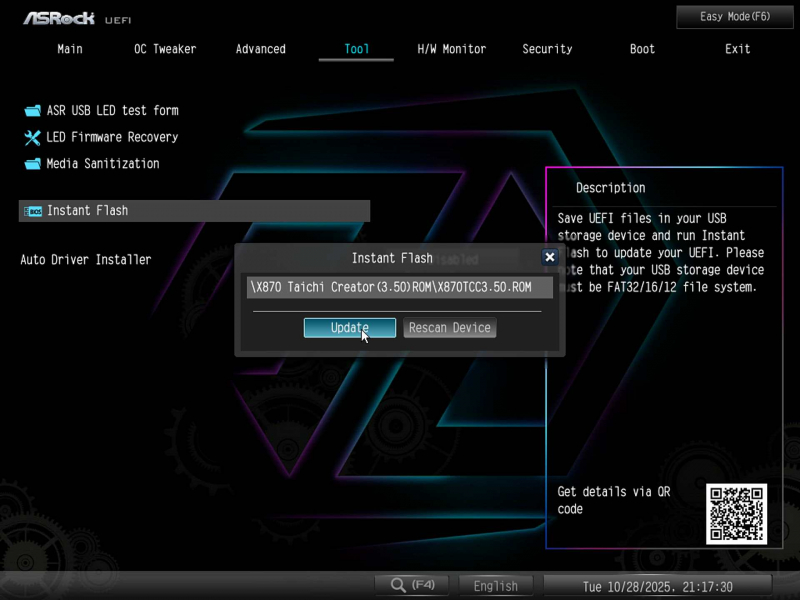
Task: Click the Media Sanitization folder icon
Action: (32, 164)
